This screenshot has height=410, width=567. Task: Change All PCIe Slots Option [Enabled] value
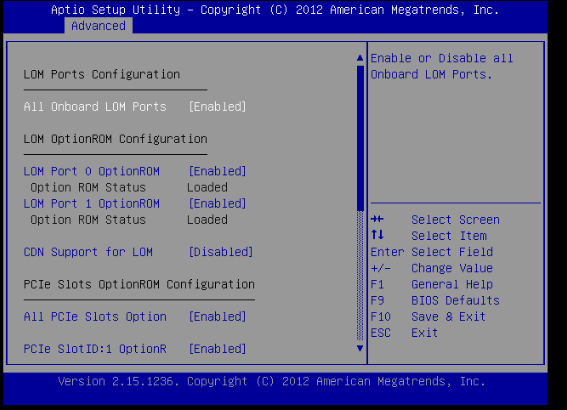217,317
